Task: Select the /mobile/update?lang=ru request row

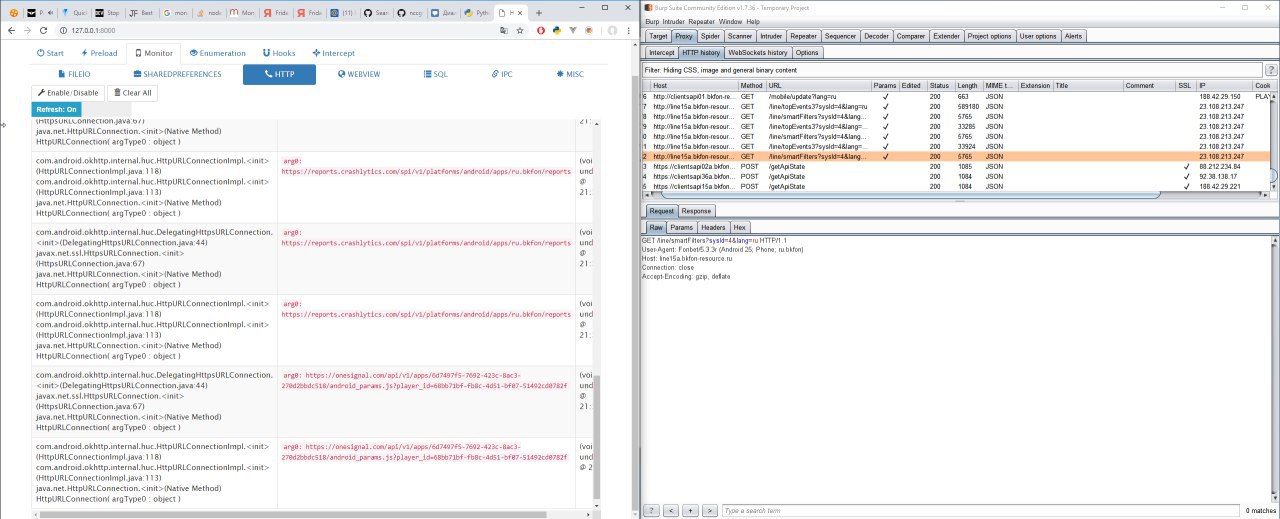Action: pos(955,96)
